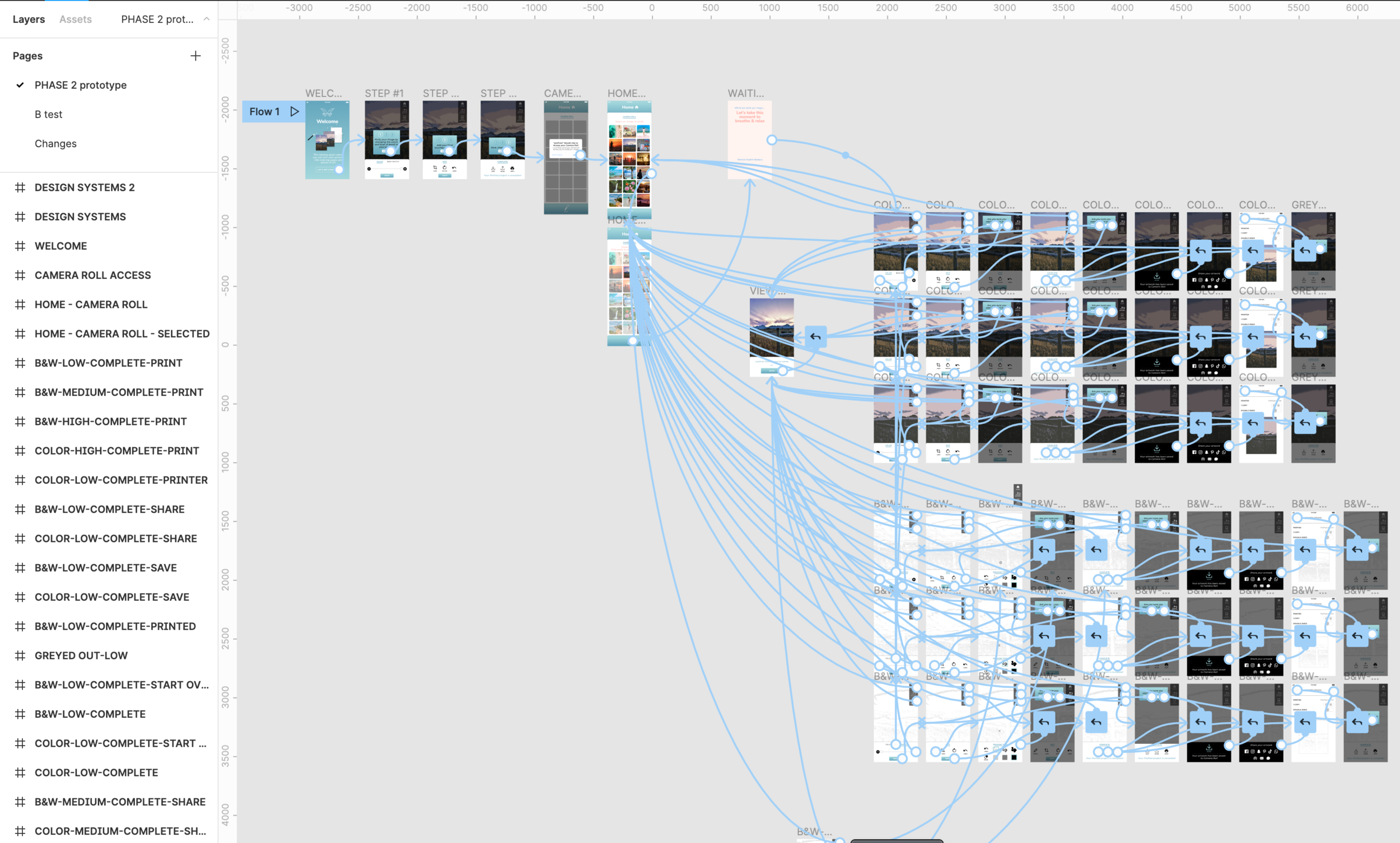Screen dimensions: 1400x843
Task: Select HOME - CAMERA ROLL - SELECTED layer
Action: pos(122,334)
